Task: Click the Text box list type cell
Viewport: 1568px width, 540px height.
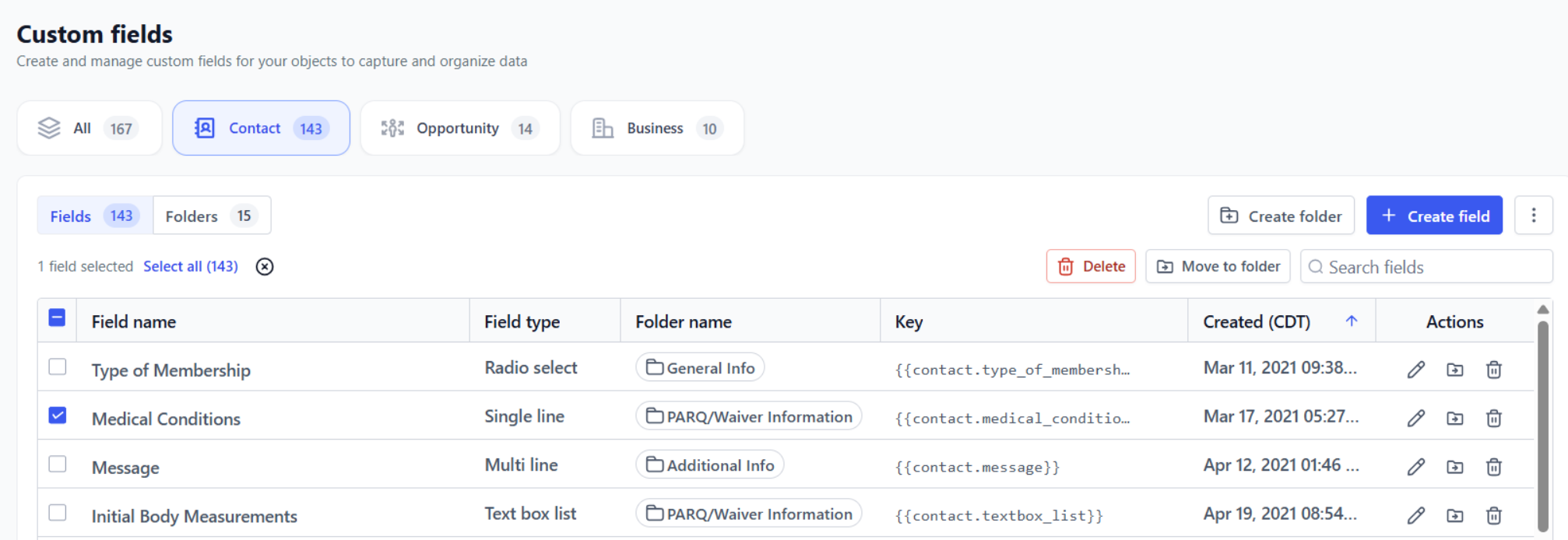Action: [x=530, y=514]
